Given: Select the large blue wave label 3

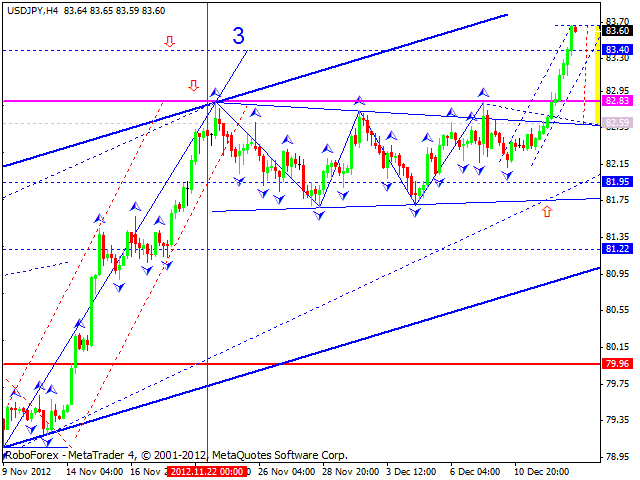Looking at the screenshot, I should (x=239, y=36).
